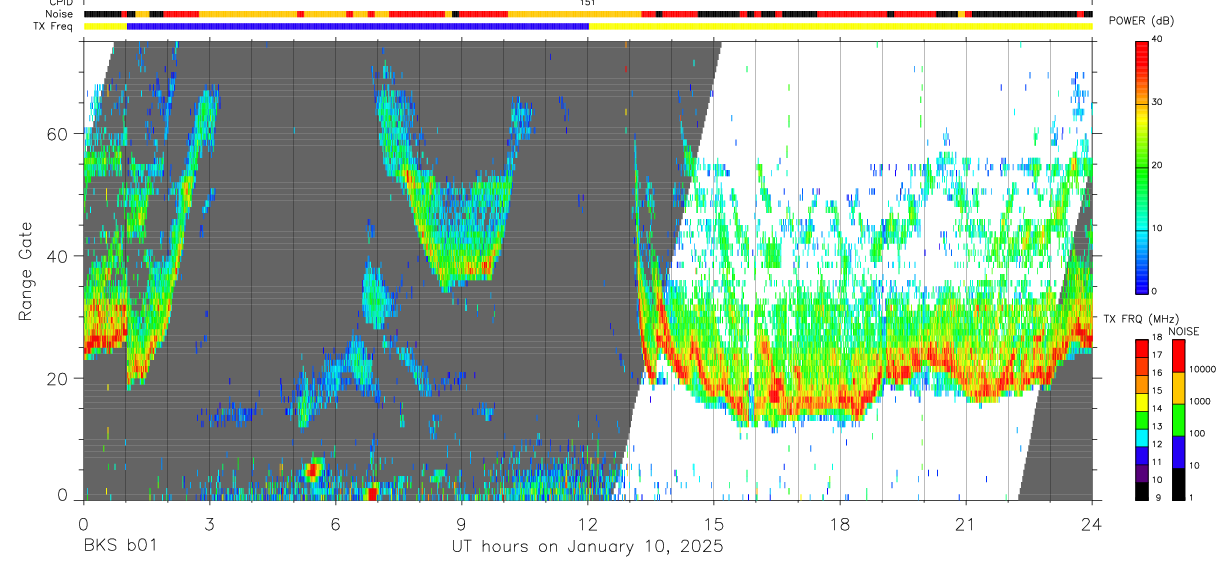The width and height of the screenshot is (1228, 567).
Task: Click the 'Noise' row label at top
Action: (x=61, y=14)
